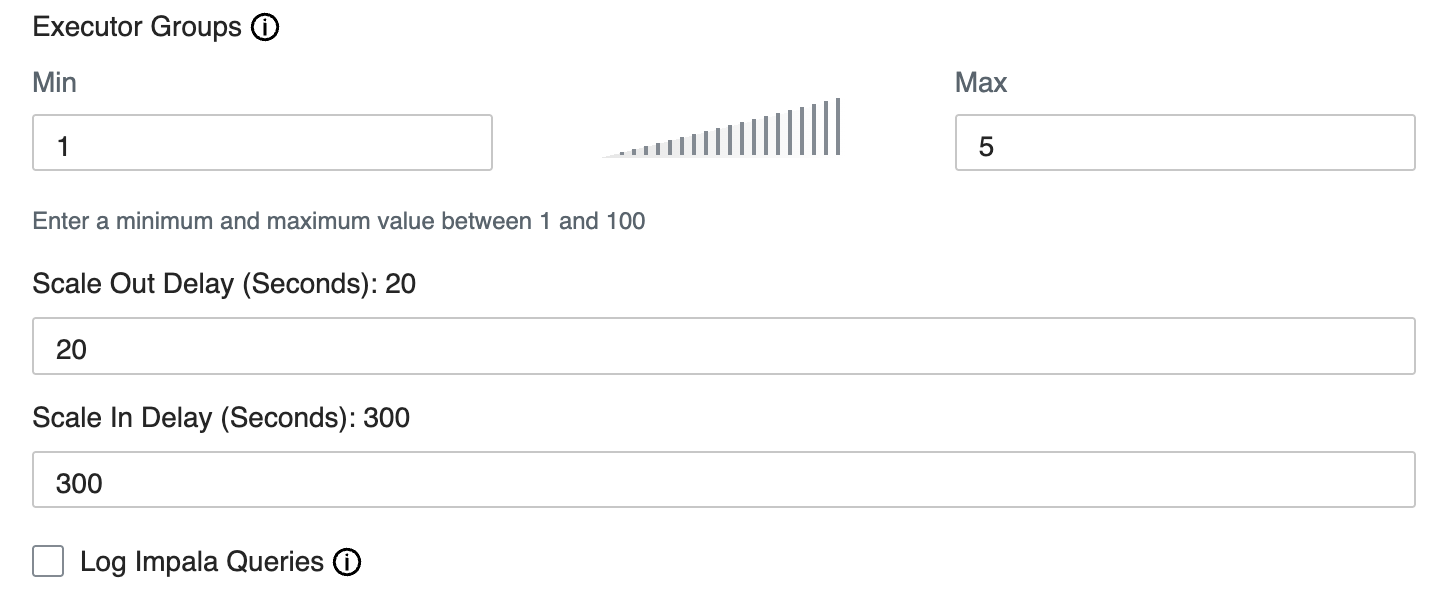Click the Max label above the field
Viewport: 1442px width, 608px height.
(980, 82)
